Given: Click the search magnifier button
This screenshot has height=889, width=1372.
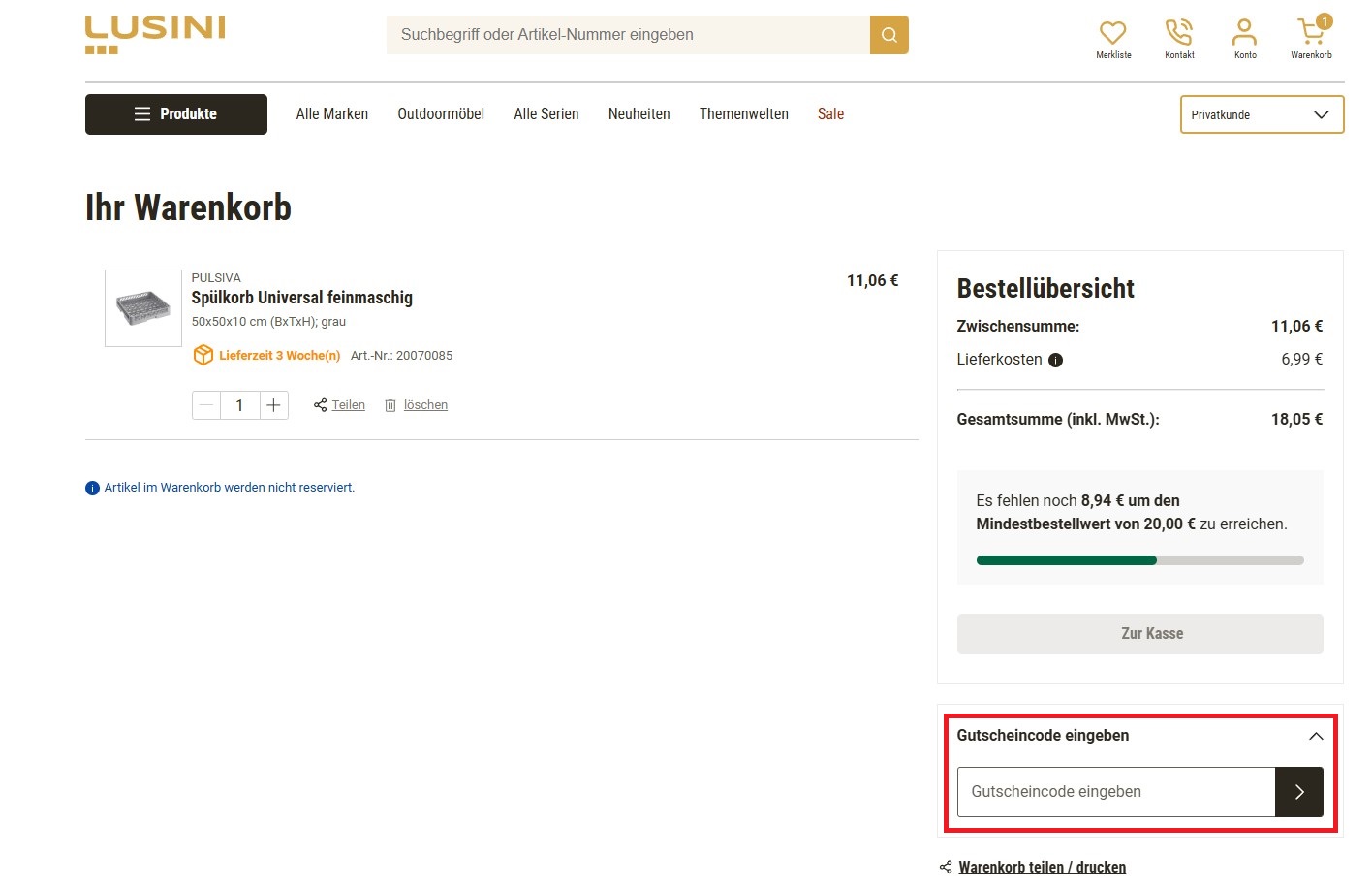Looking at the screenshot, I should (889, 35).
